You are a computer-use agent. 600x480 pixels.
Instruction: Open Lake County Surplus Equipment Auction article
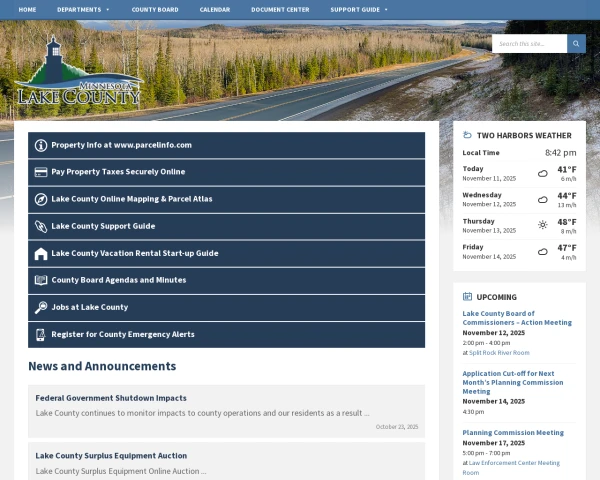(x=111, y=456)
